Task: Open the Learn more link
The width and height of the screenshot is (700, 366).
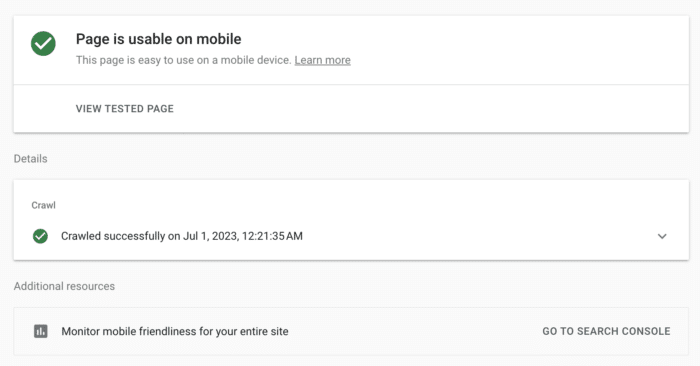Action: tap(322, 60)
